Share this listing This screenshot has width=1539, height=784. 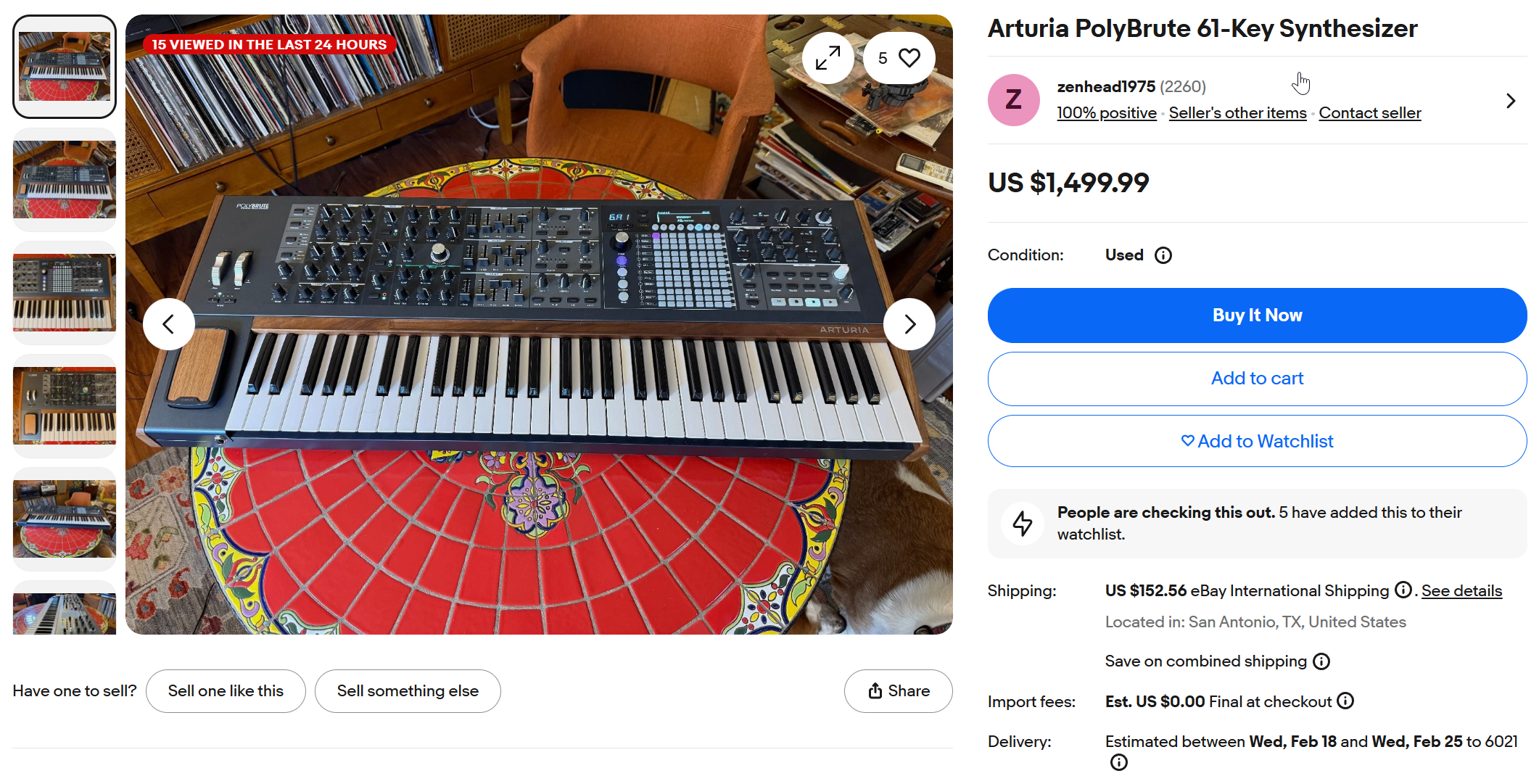point(898,691)
